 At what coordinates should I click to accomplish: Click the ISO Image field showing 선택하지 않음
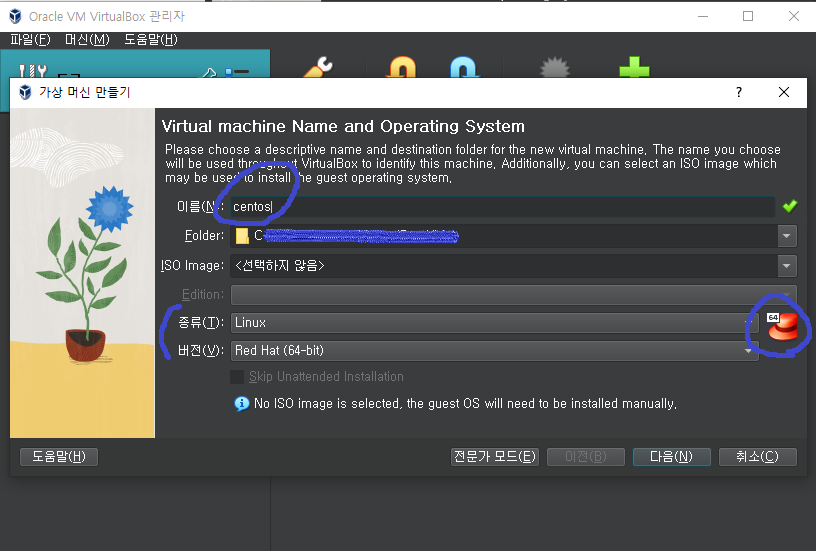pos(504,266)
